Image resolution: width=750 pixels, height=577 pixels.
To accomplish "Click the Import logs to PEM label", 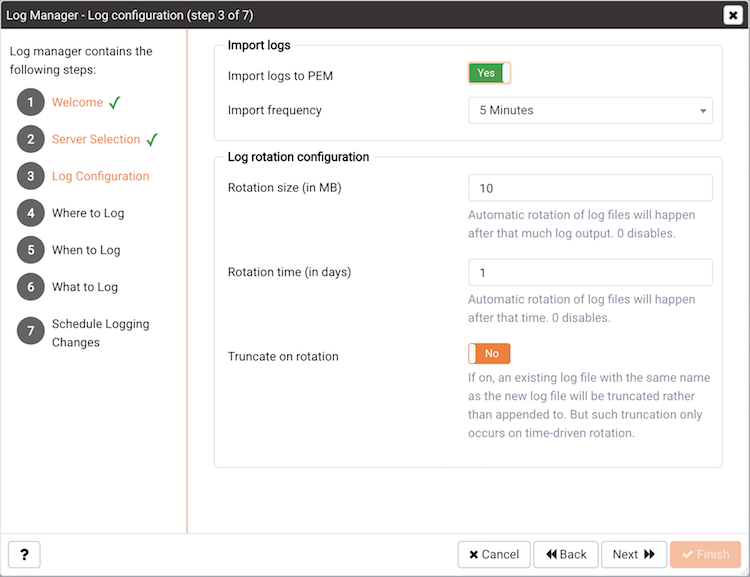I will [280, 76].
